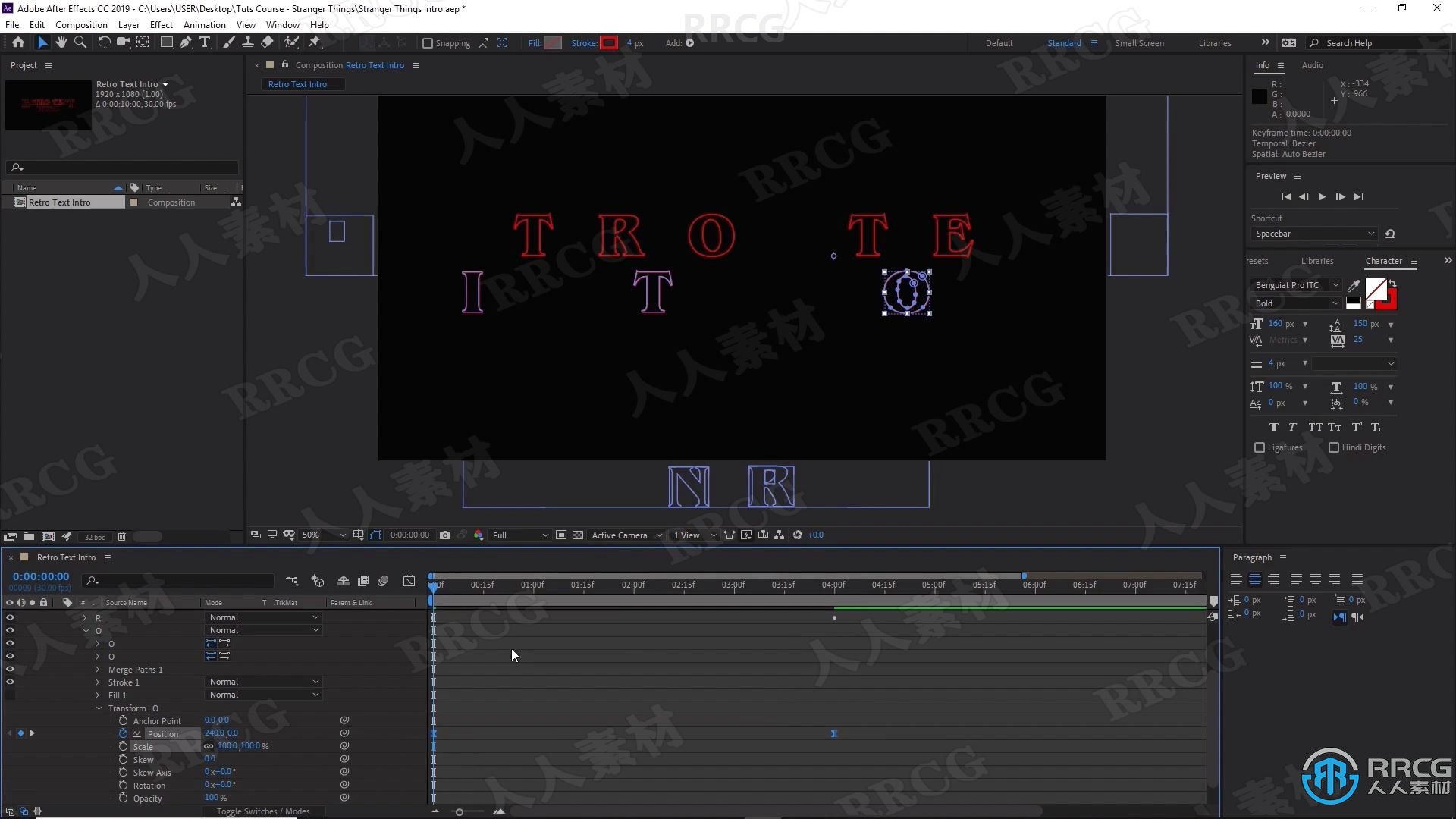Enable the Snapping checkbox
The width and height of the screenshot is (1456, 819).
coord(428,43)
